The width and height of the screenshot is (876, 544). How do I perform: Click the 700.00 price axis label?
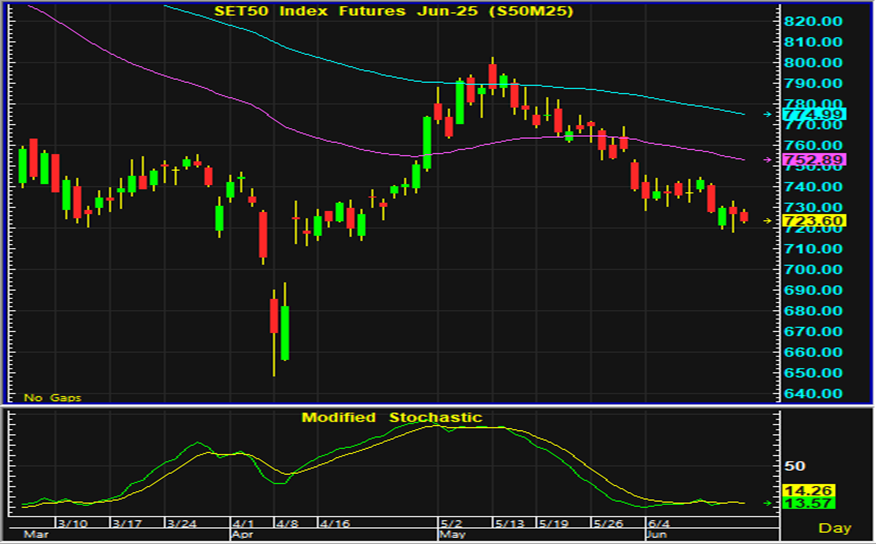point(813,269)
